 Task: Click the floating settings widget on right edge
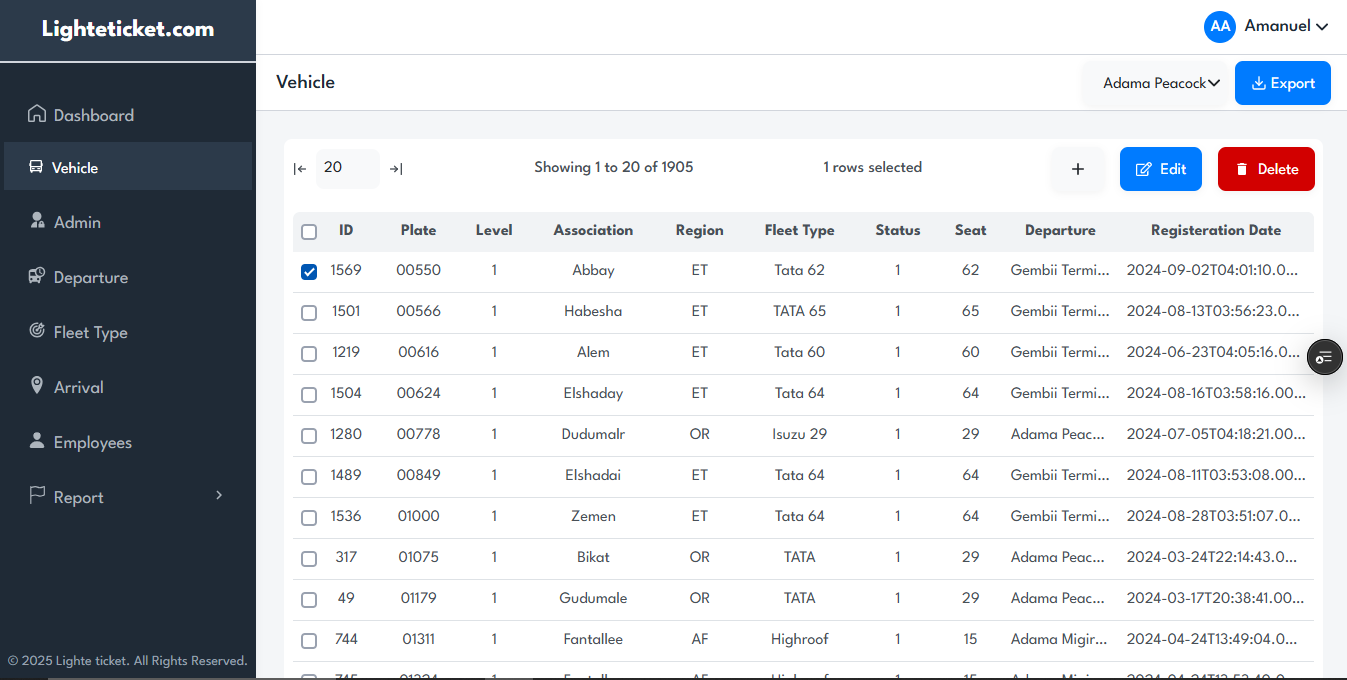(1324, 357)
